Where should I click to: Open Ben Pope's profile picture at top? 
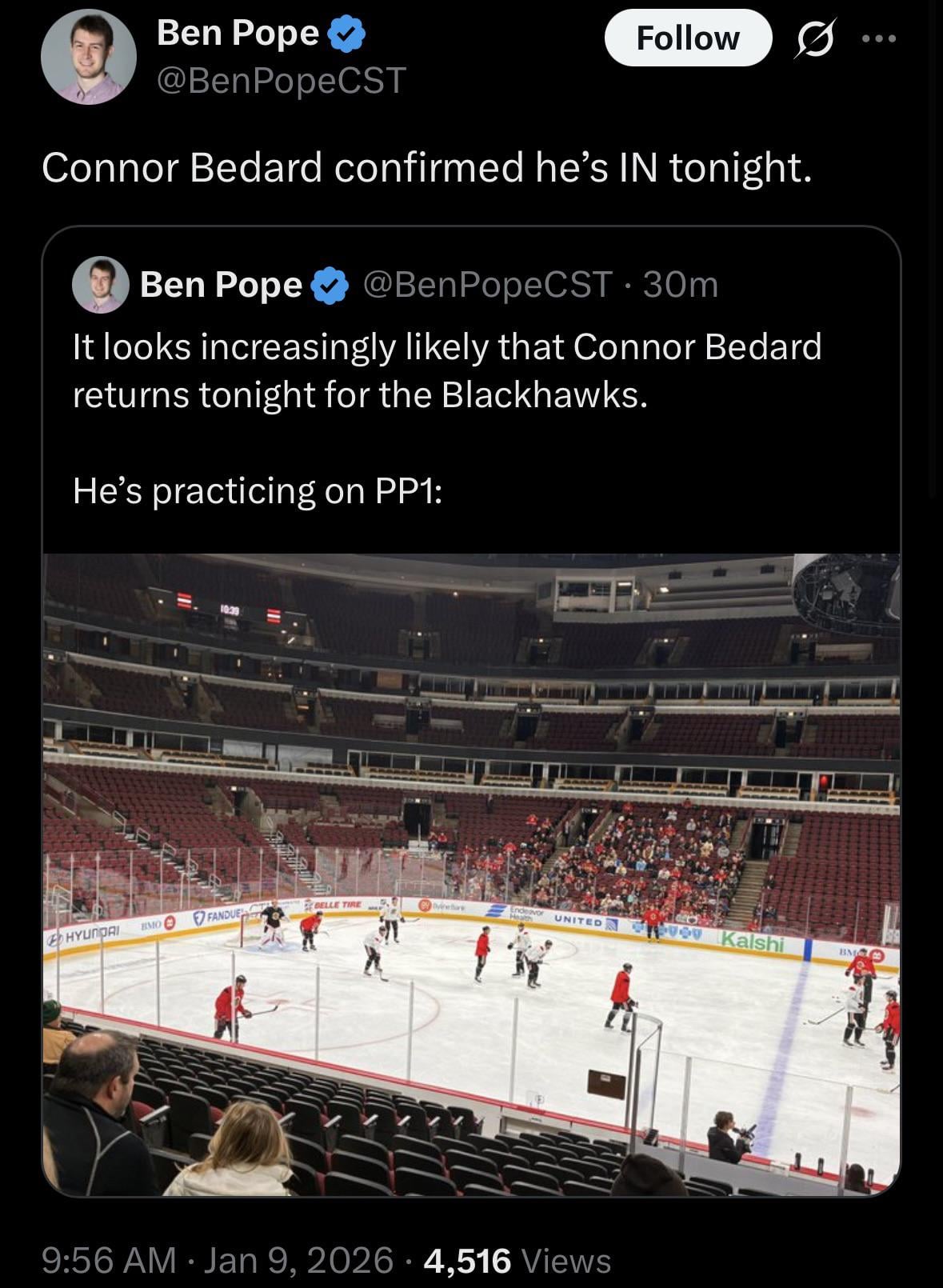[88, 58]
